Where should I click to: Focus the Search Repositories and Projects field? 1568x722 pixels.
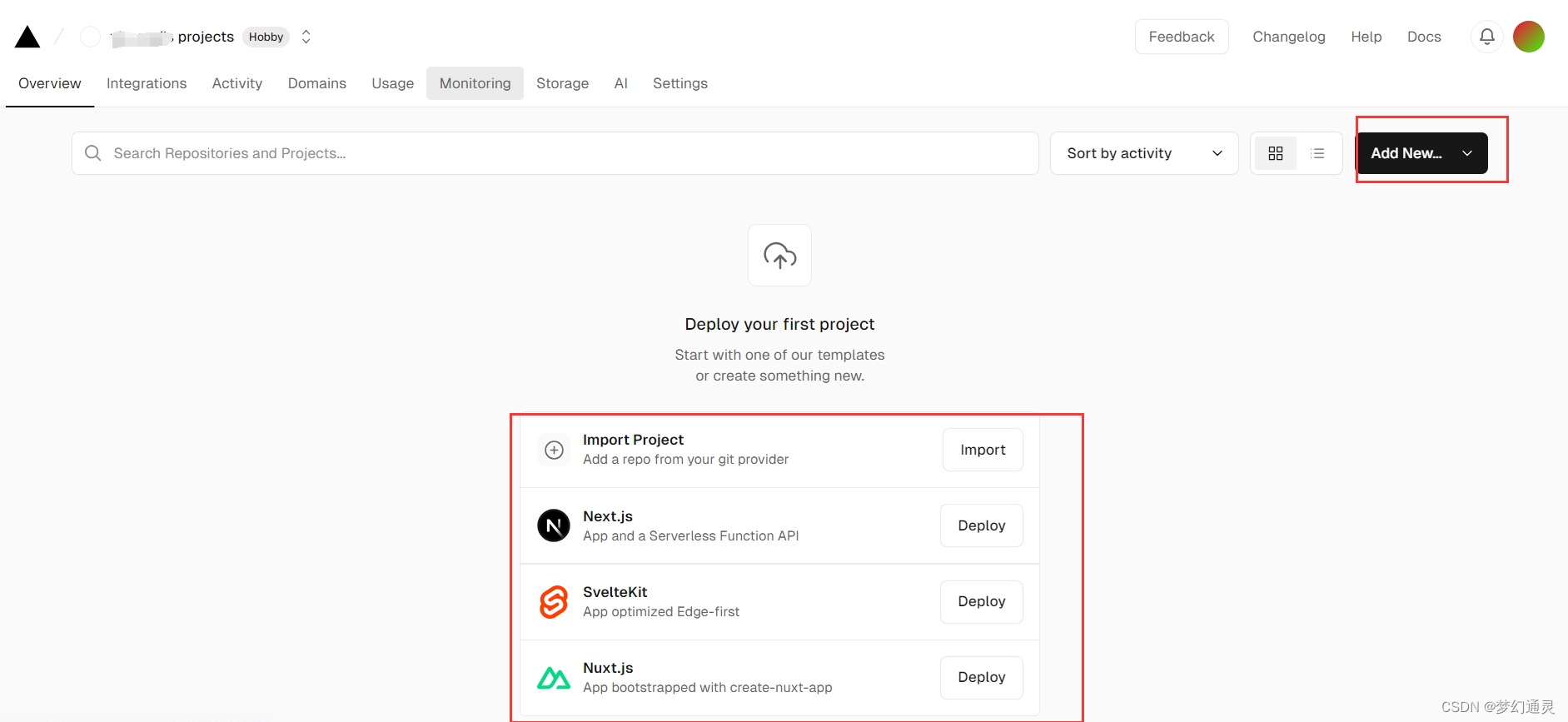pyautogui.click(x=555, y=153)
